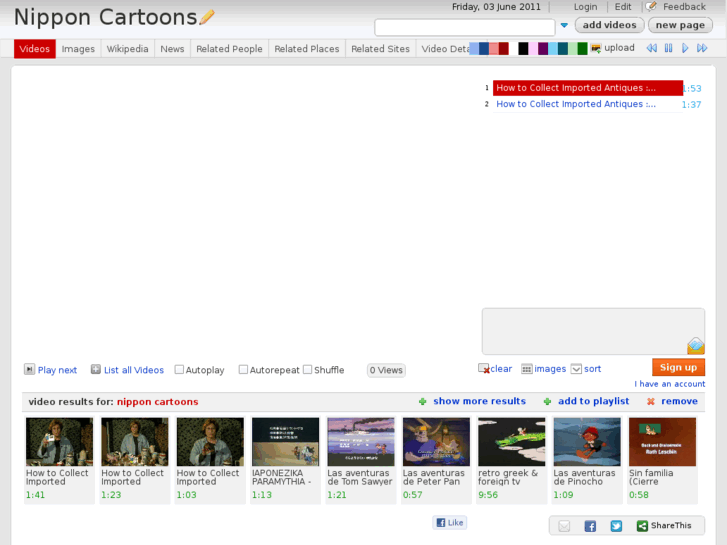The height and width of the screenshot is (545, 727).
Task: Open the Feedback notepad icon
Action: 651,6
